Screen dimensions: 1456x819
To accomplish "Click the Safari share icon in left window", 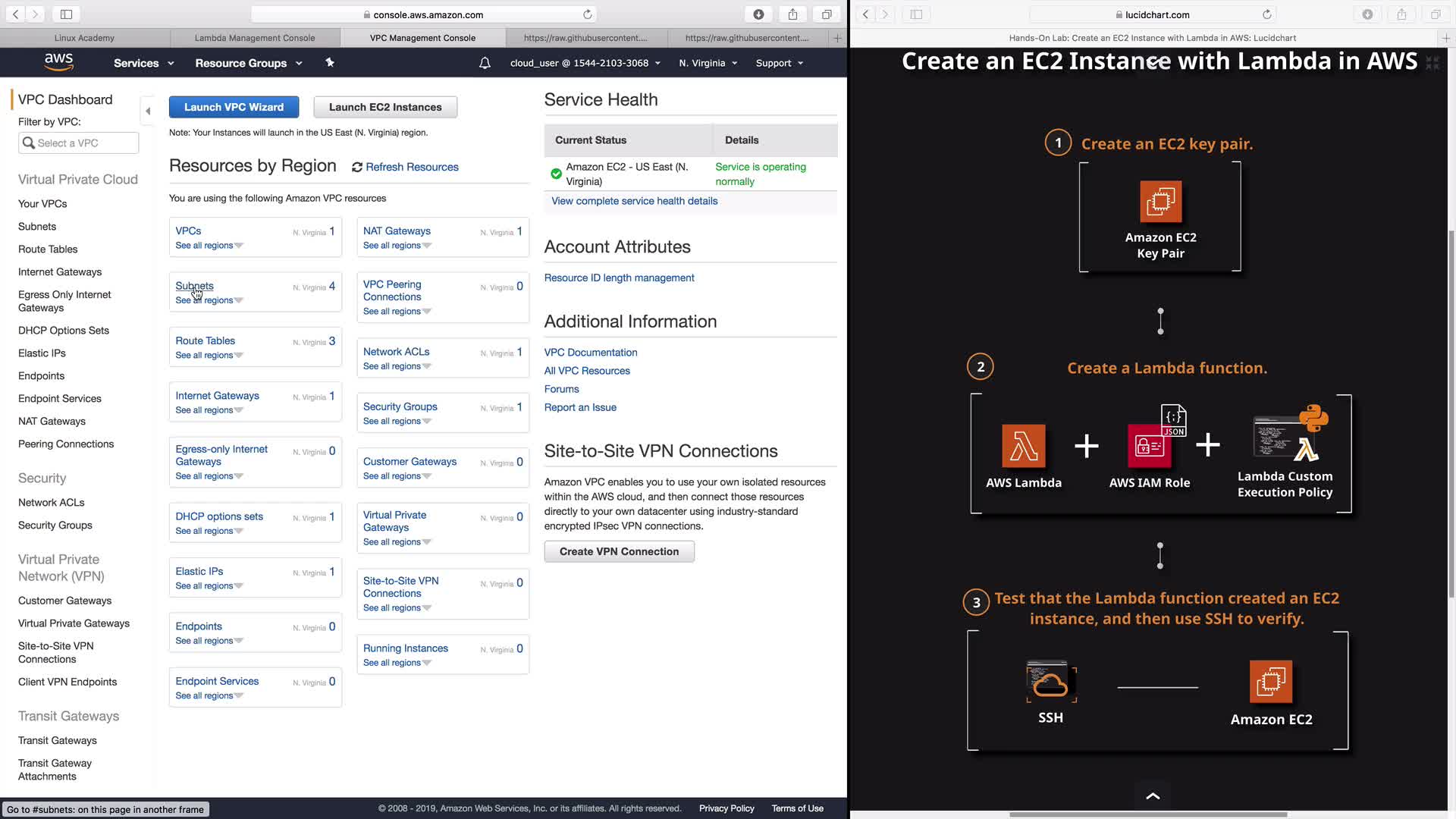I will [792, 14].
